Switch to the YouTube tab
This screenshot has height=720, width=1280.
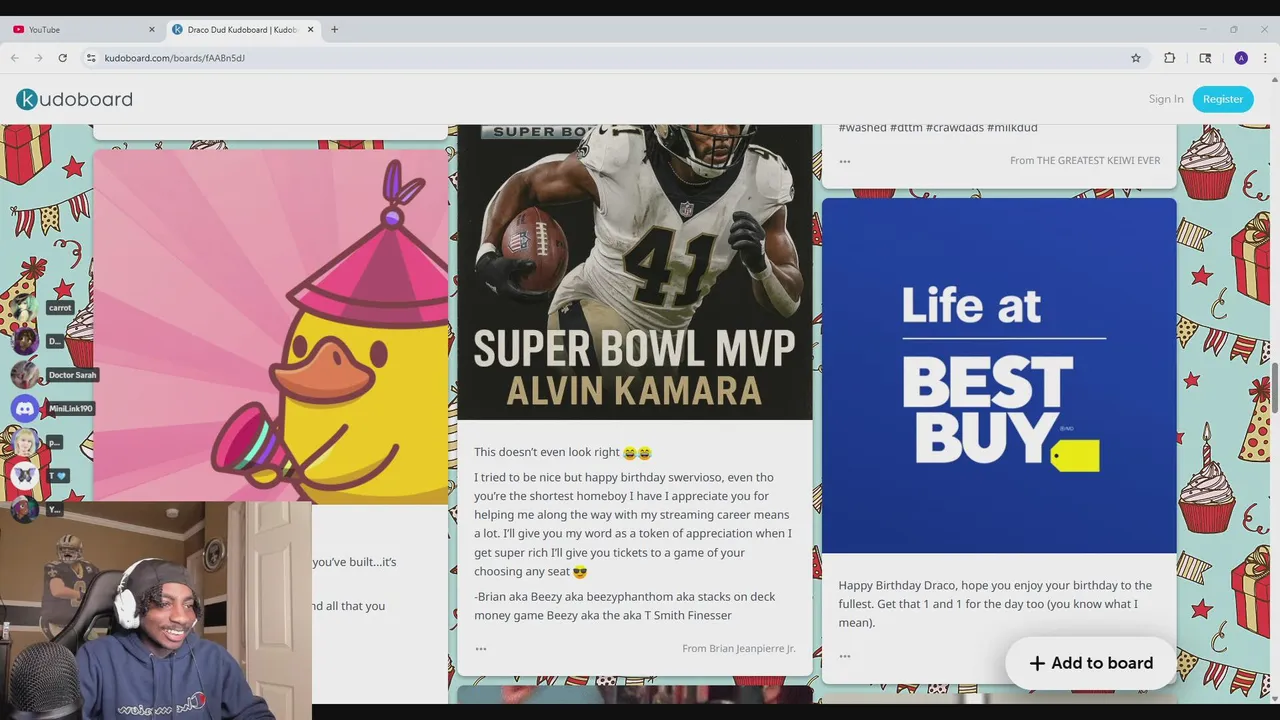pos(82,30)
